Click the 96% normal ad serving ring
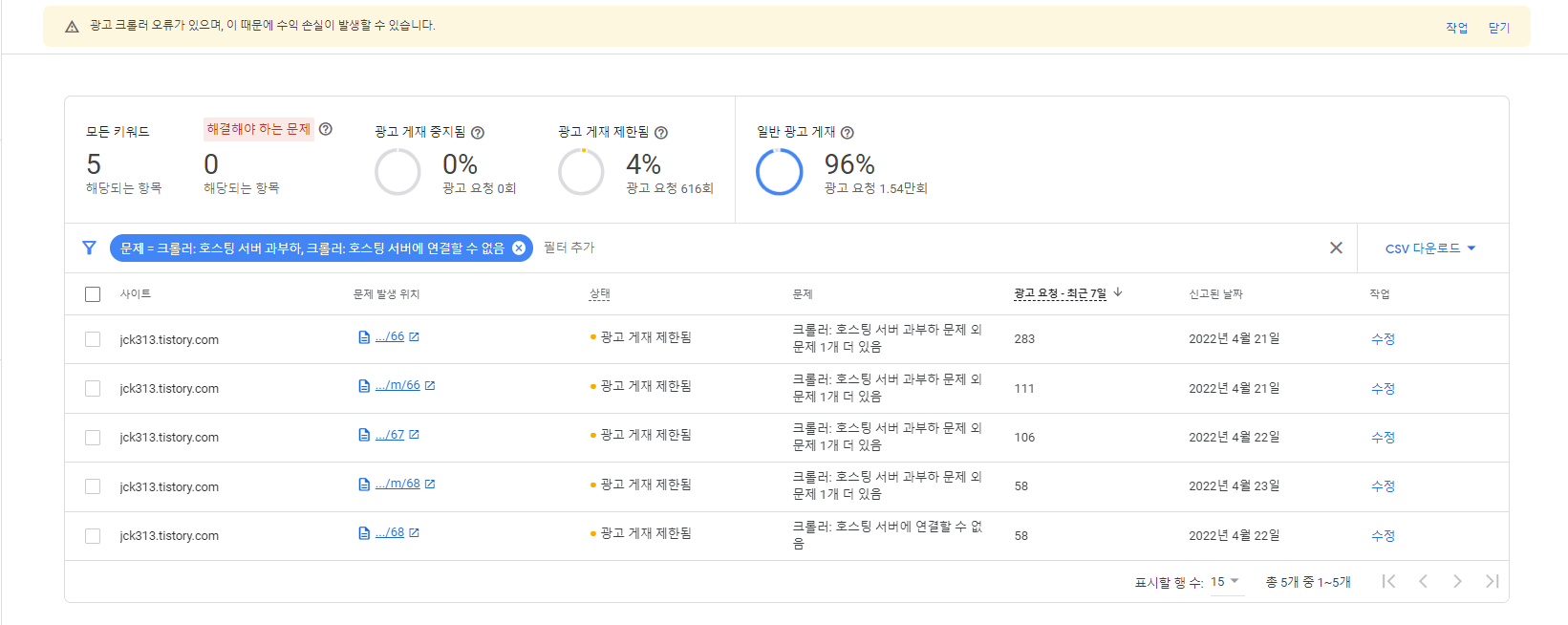The image size is (1568, 625). click(x=780, y=172)
